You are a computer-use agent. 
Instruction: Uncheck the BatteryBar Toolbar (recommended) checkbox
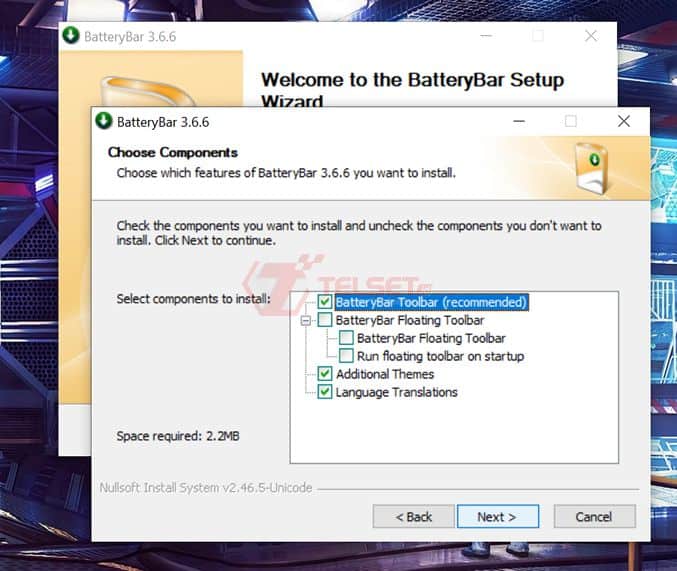click(325, 302)
